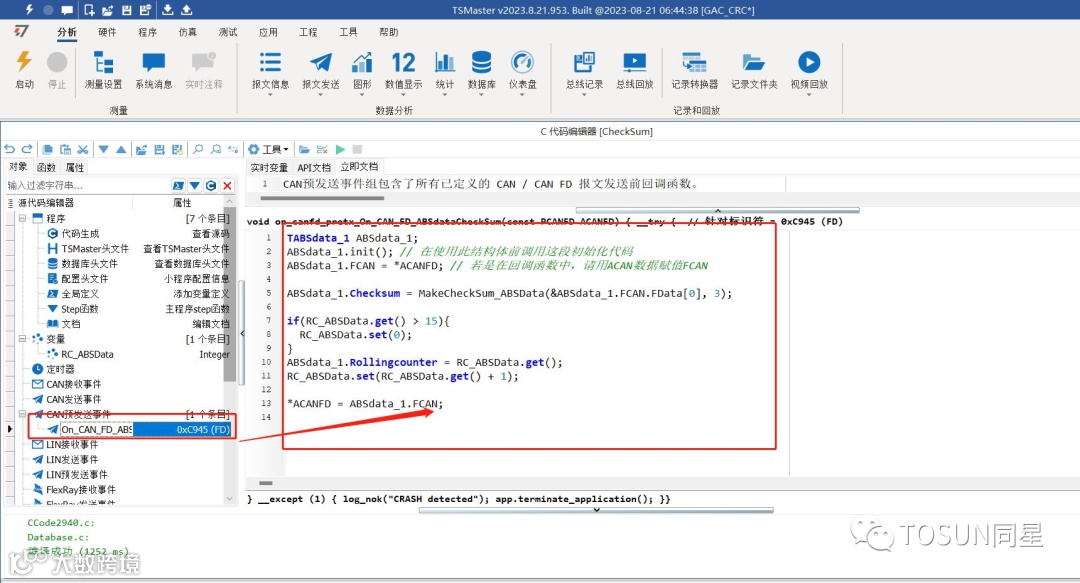Select the LIN接收事件 tree item
Viewport: 1080px width, 583px height.
click(72, 444)
